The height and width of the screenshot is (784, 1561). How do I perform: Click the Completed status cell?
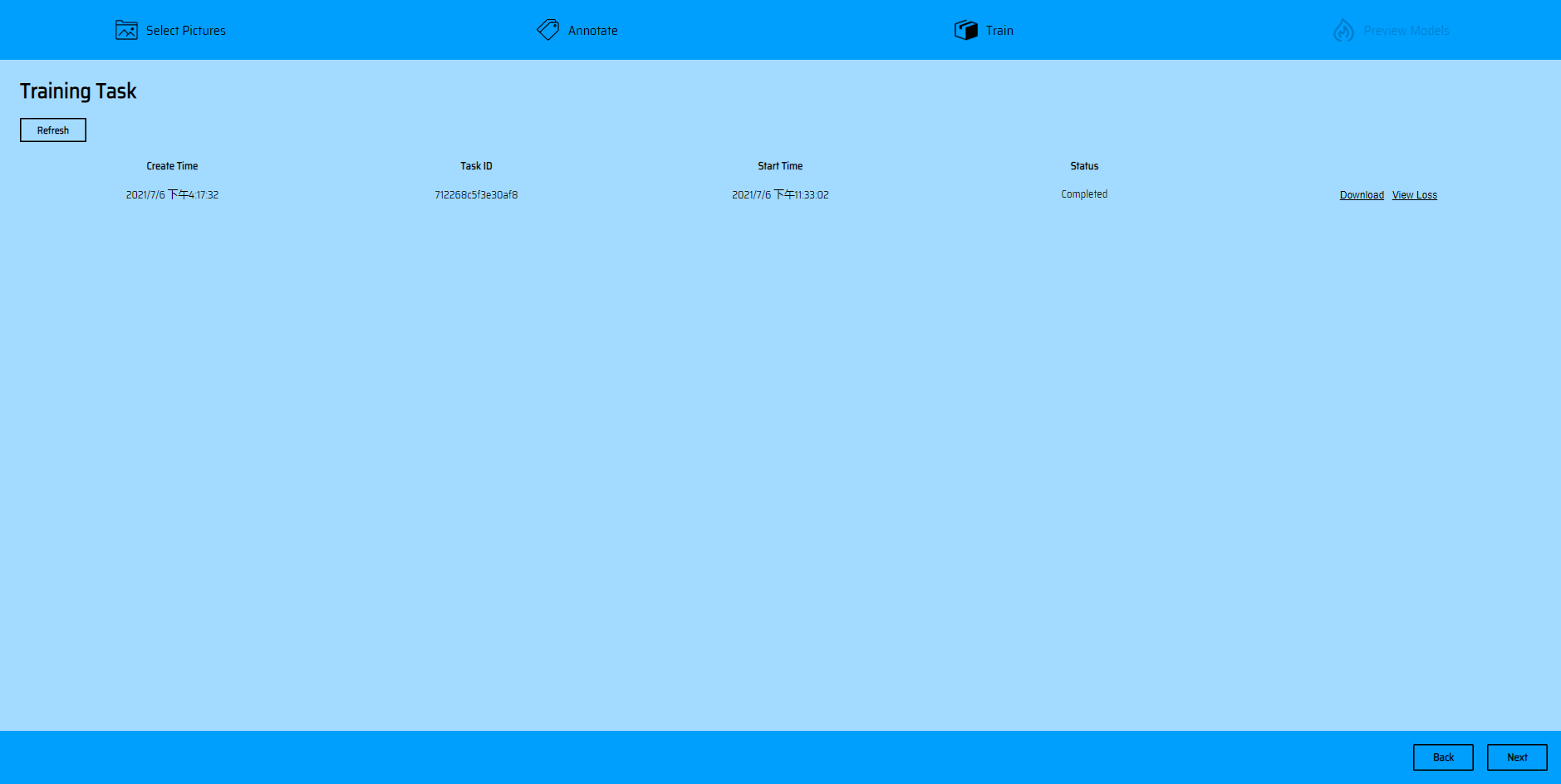(1084, 194)
